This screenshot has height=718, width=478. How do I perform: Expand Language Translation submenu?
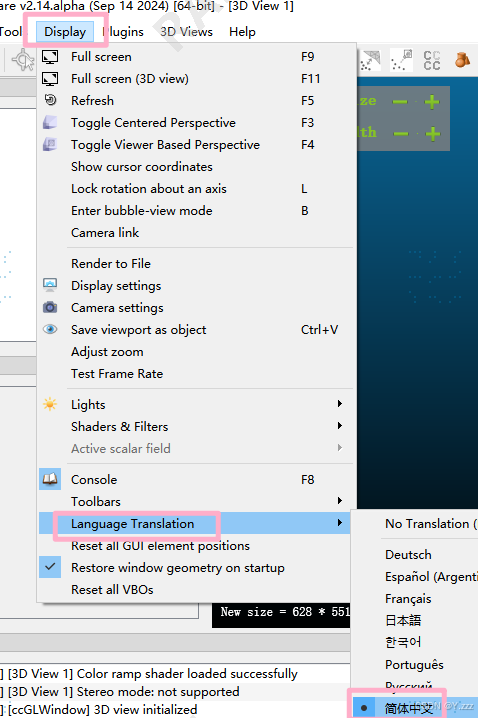click(x=196, y=523)
